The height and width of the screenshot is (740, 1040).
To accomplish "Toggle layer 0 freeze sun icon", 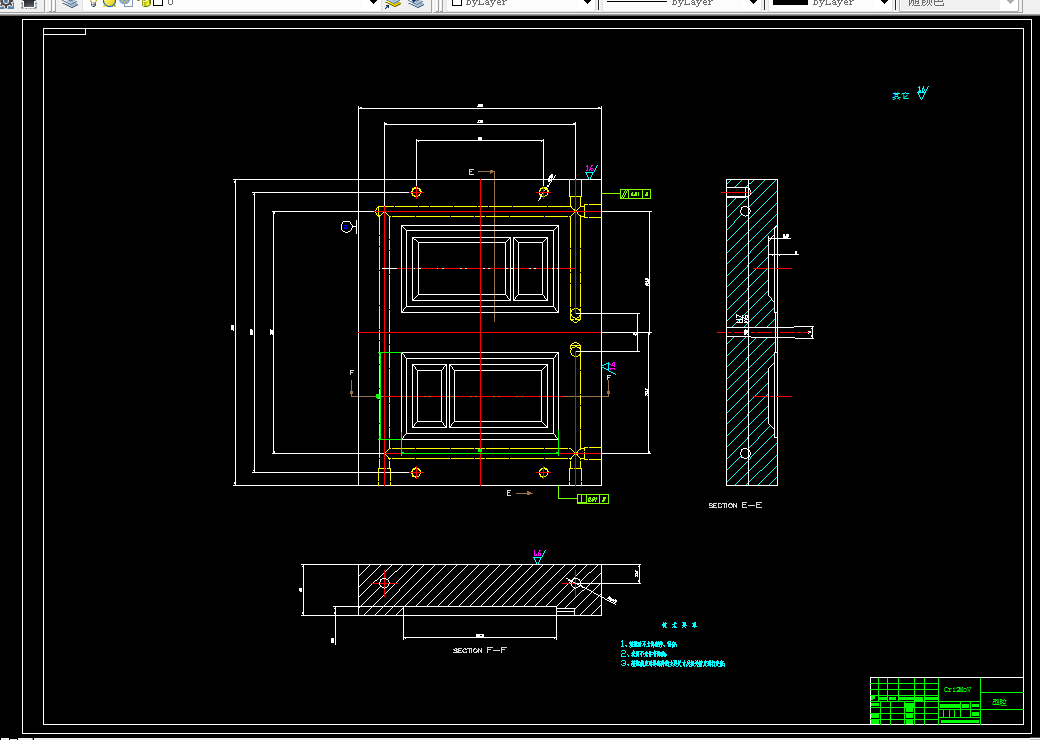I will click(109, 3).
